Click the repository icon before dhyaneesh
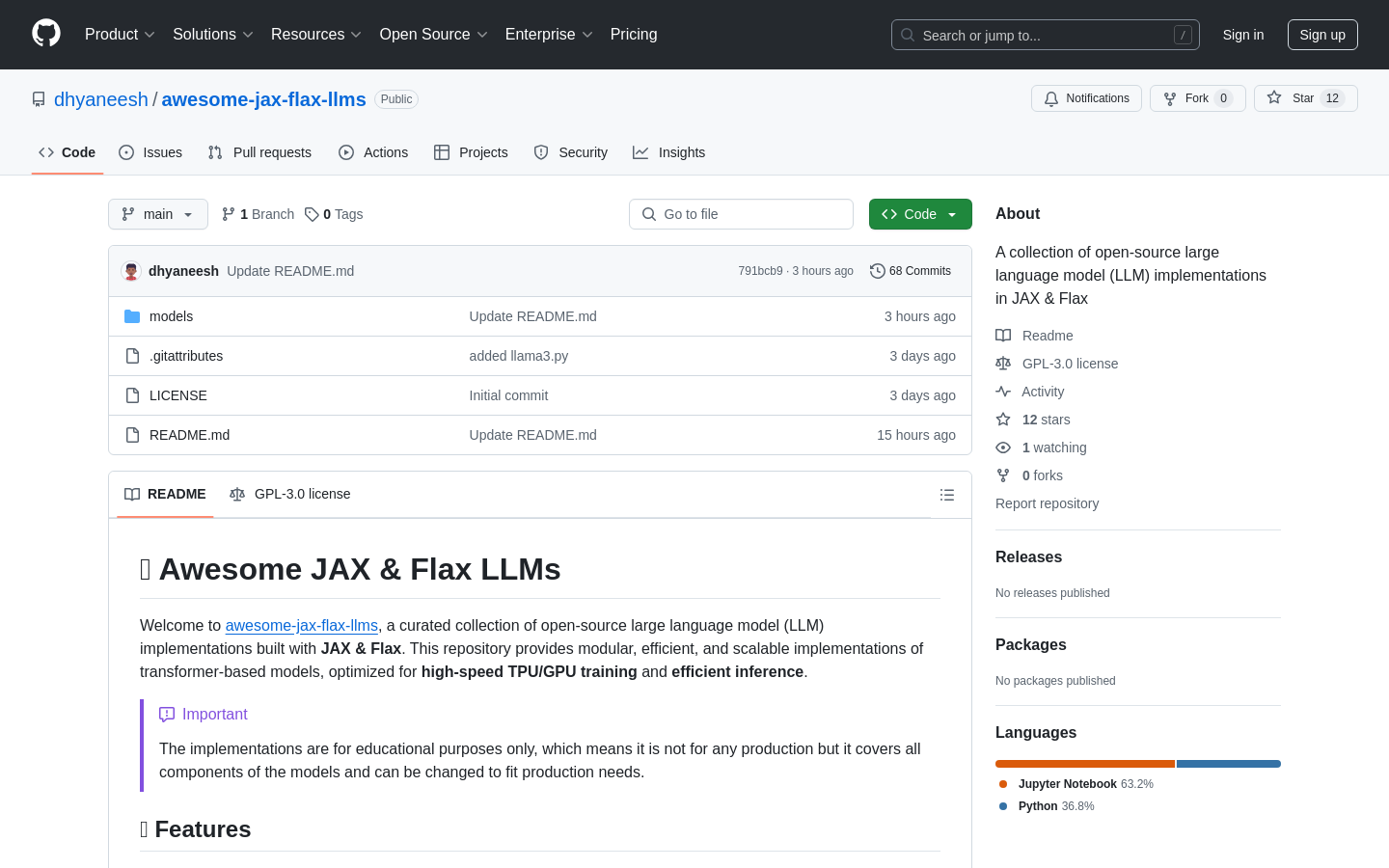 click(39, 99)
